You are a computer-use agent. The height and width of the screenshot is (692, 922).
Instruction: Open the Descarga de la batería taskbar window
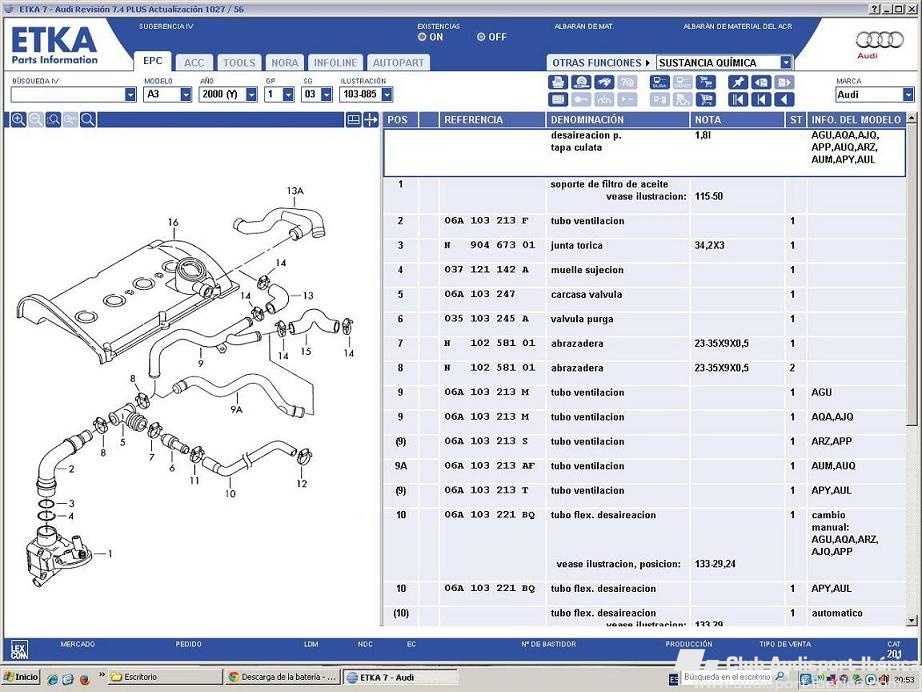tap(283, 677)
